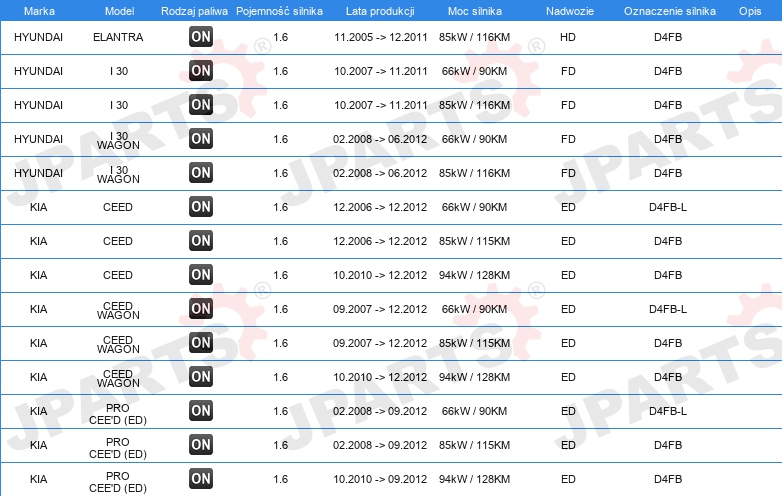Screen dimensions: 782x496
Task: Click the ON icon for PRO CEE'D (ED) 94kW/128KM
Action: (201, 479)
